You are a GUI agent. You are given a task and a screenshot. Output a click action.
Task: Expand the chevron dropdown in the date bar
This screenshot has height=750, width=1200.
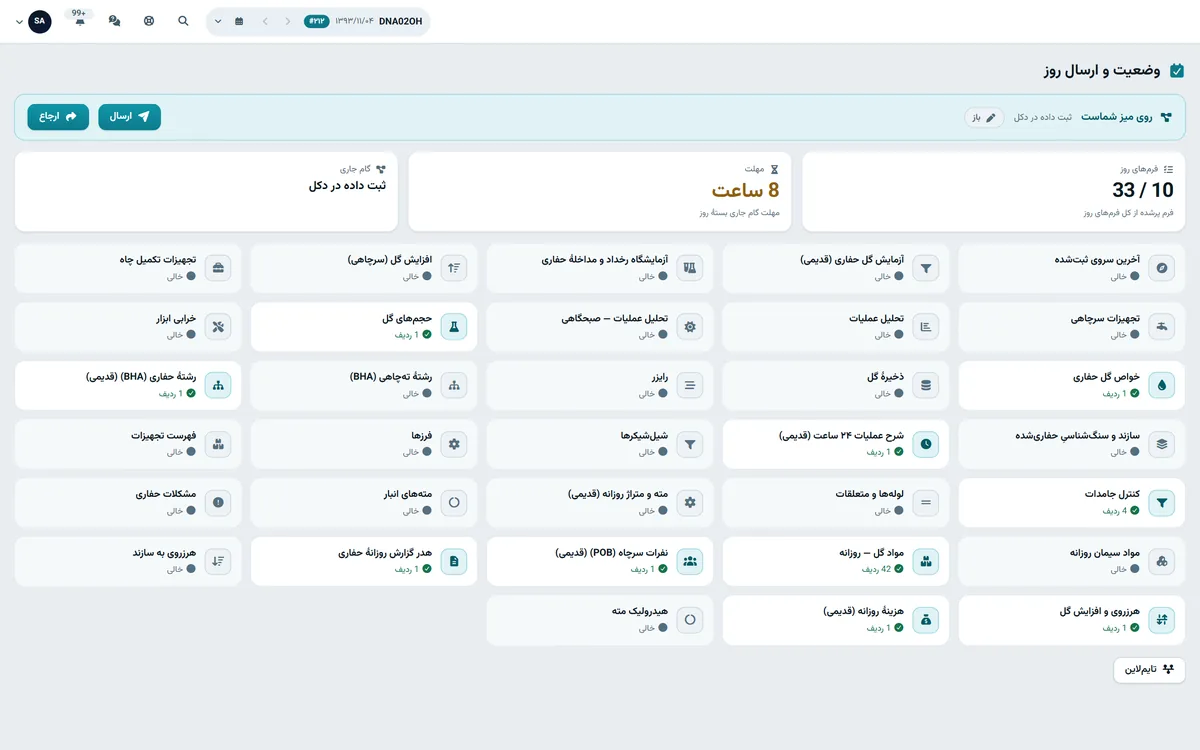point(218,21)
